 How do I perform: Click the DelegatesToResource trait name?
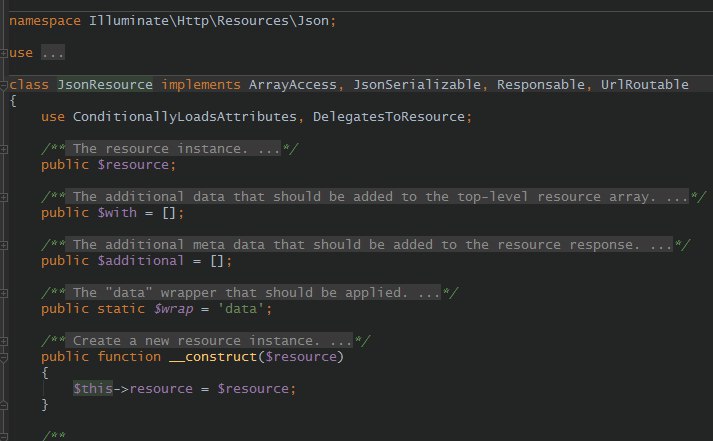coord(389,117)
